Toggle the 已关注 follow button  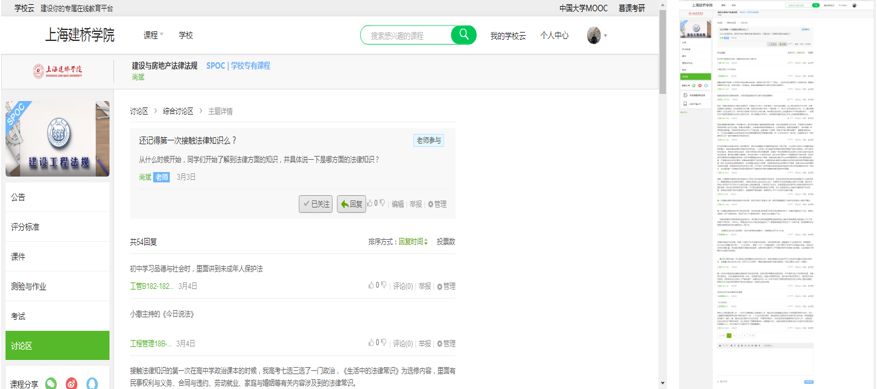click(x=315, y=204)
